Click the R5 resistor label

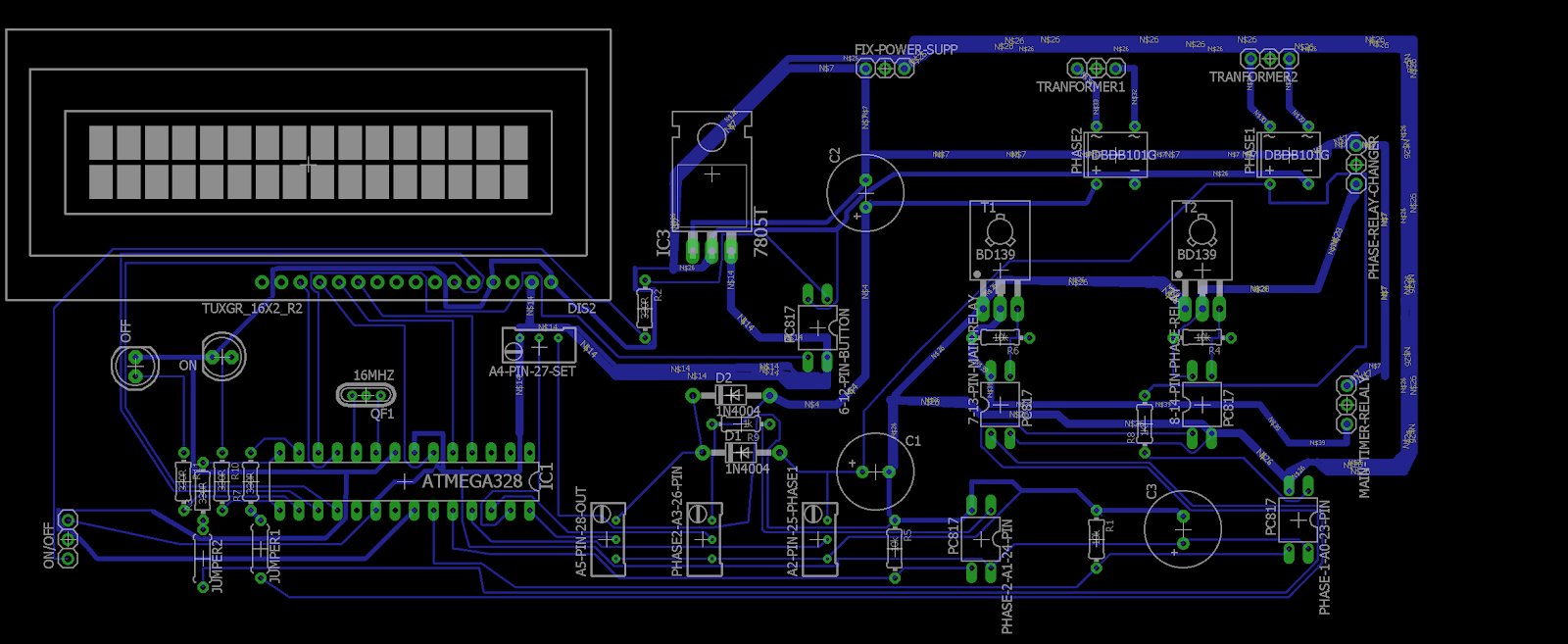(907, 535)
